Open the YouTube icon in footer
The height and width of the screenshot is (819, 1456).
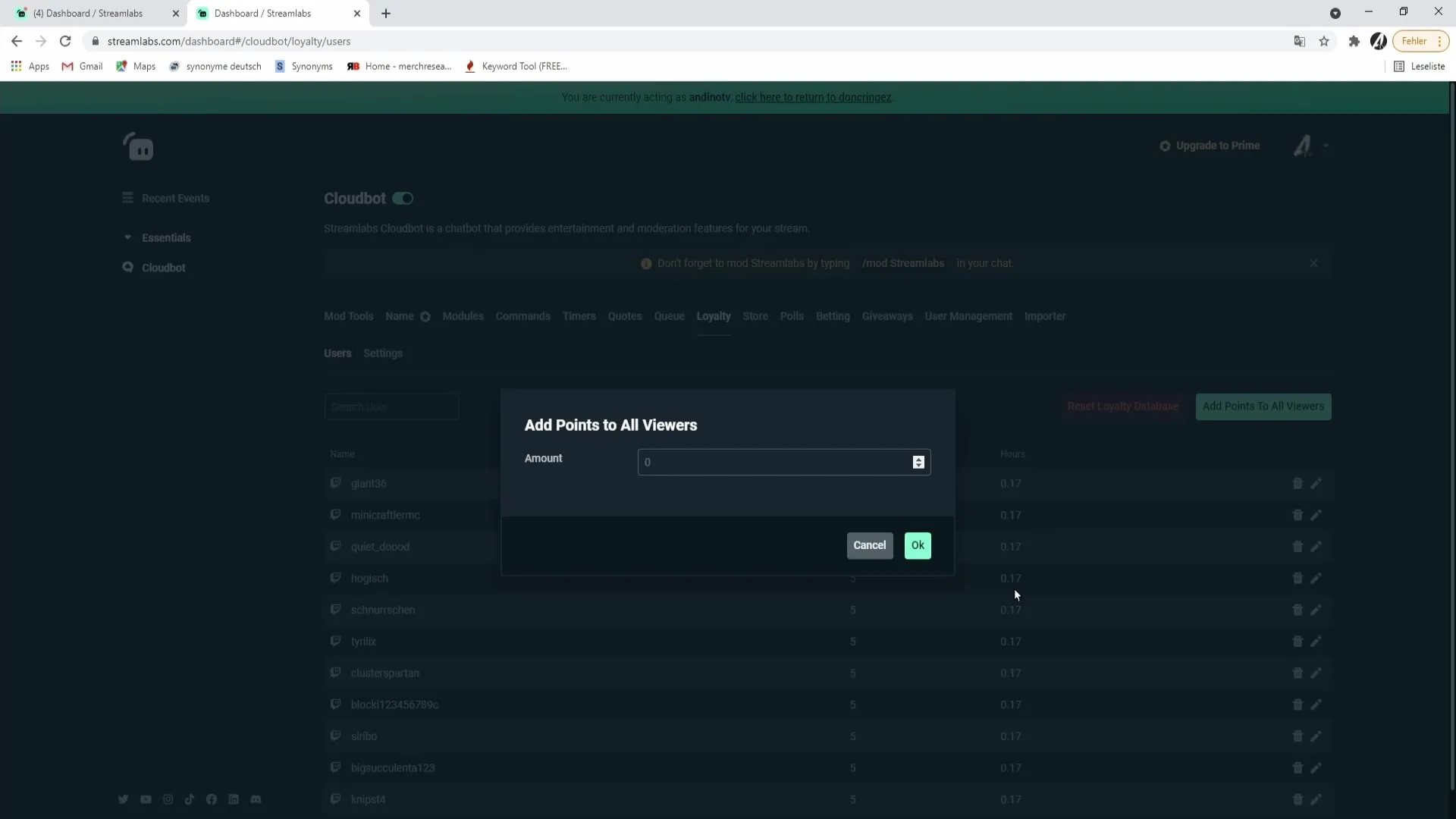[146, 799]
